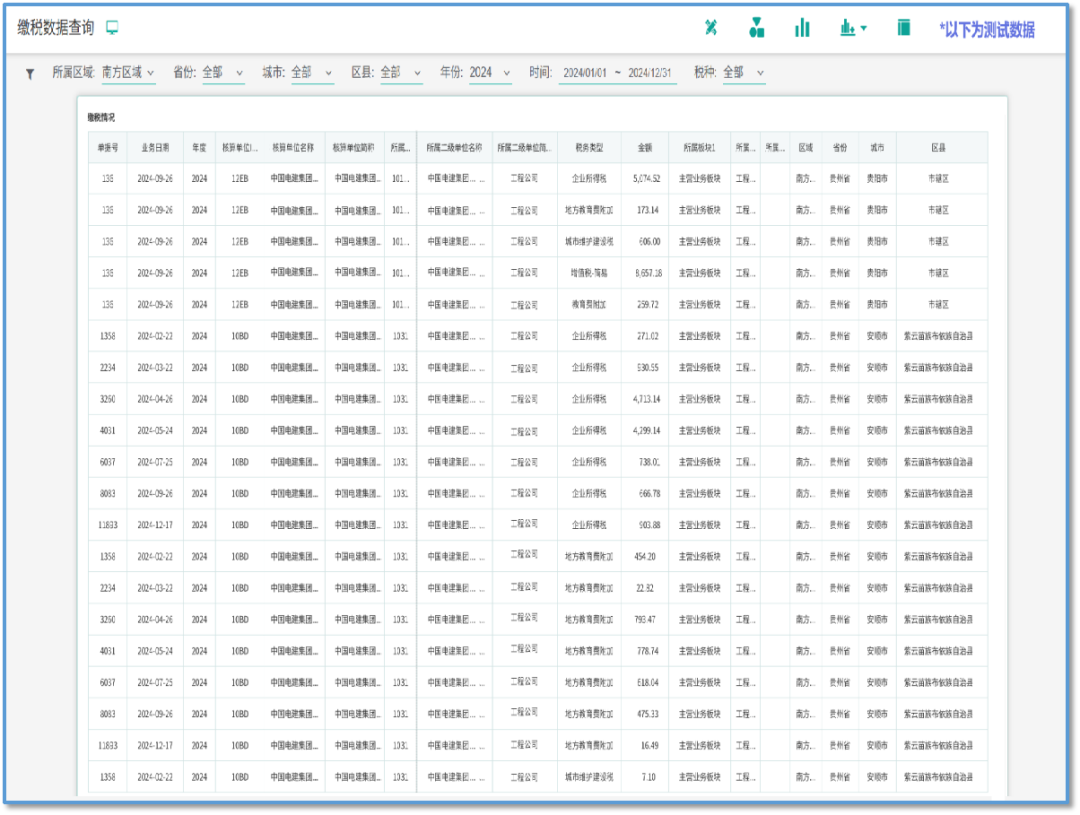
Task: Expand the 省份 filter dropdown
Action: (x=222, y=72)
